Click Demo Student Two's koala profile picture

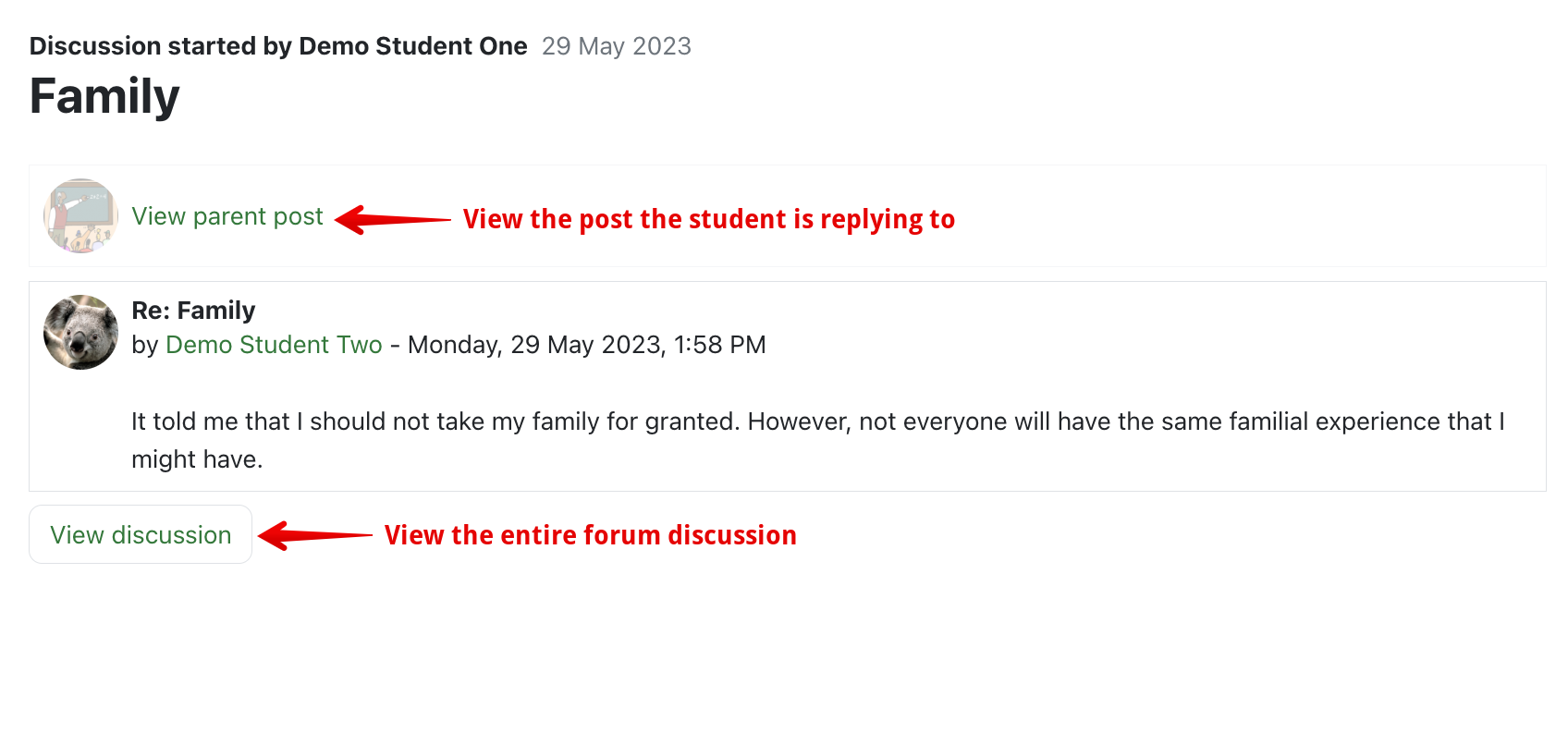[80, 333]
